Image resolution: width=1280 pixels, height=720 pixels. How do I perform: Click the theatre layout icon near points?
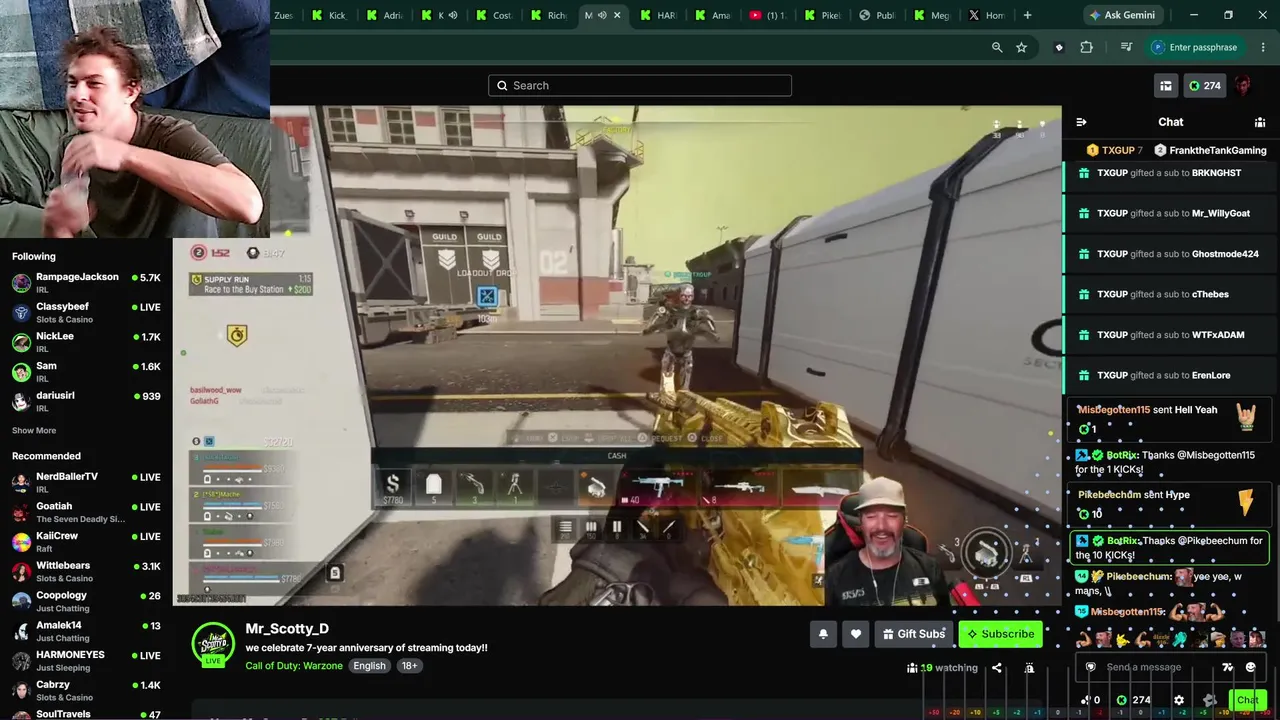click(x=1166, y=86)
